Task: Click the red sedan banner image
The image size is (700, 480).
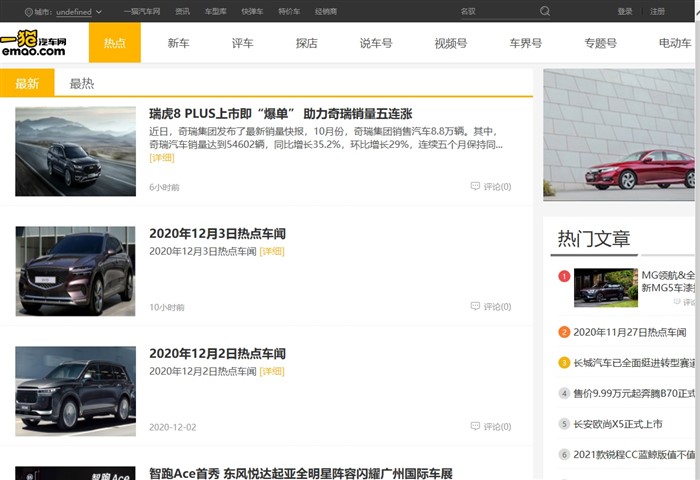Action: (619, 134)
